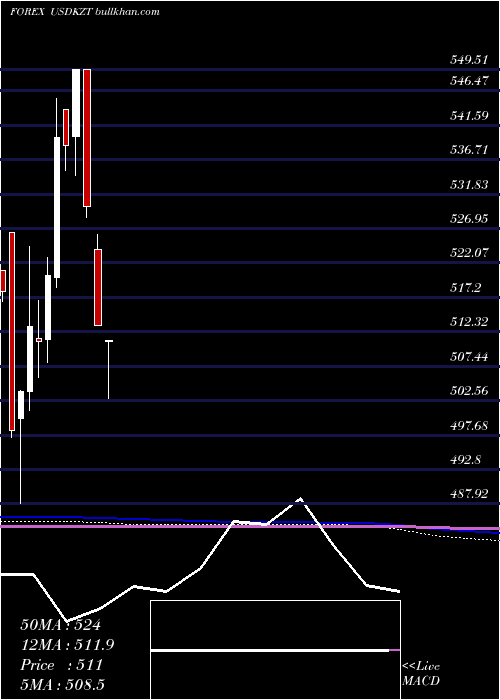This screenshot has height=700, width=500.
Task: Click the 546.47 price level label
Action: click(469, 81)
